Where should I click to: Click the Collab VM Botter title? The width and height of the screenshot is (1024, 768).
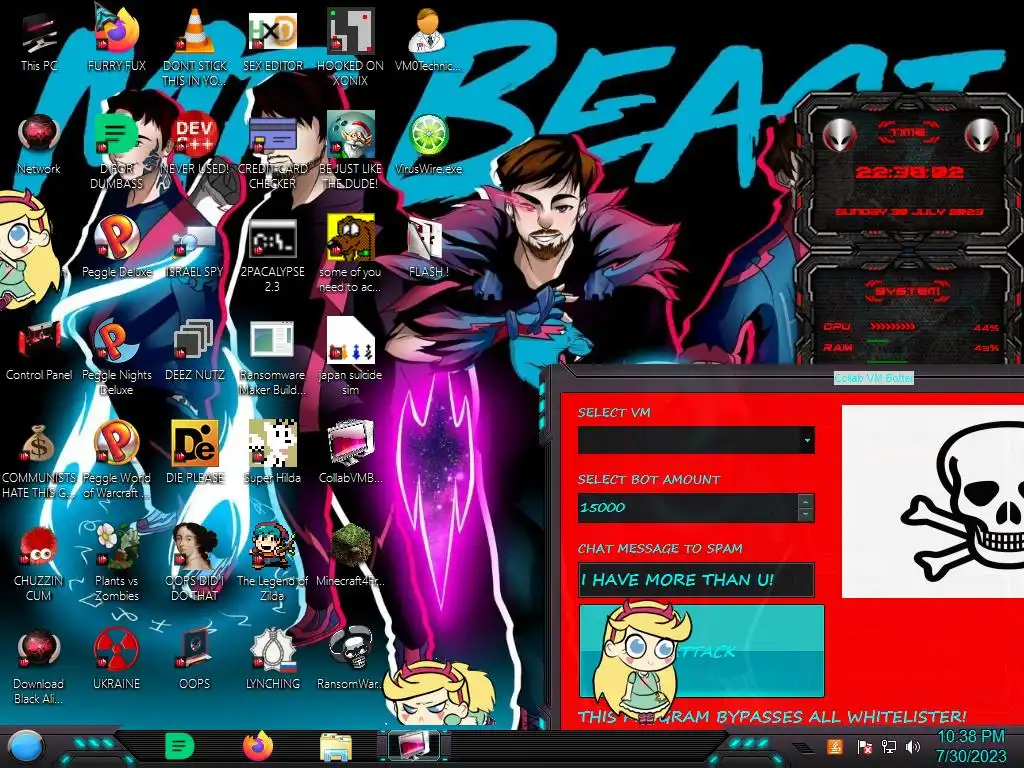pyautogui.click(x=874, y=377)
